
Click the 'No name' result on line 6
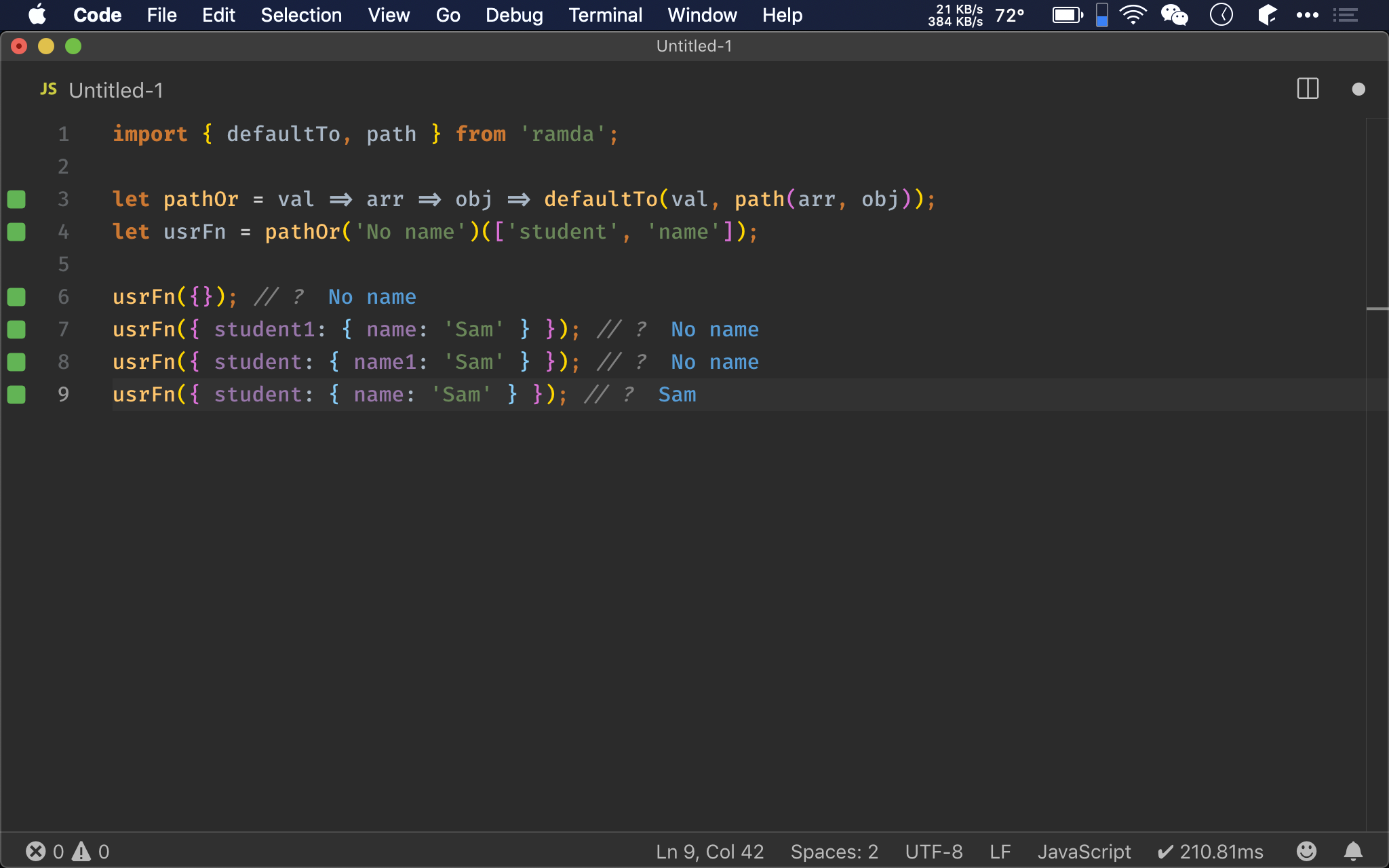click(372, 297)
